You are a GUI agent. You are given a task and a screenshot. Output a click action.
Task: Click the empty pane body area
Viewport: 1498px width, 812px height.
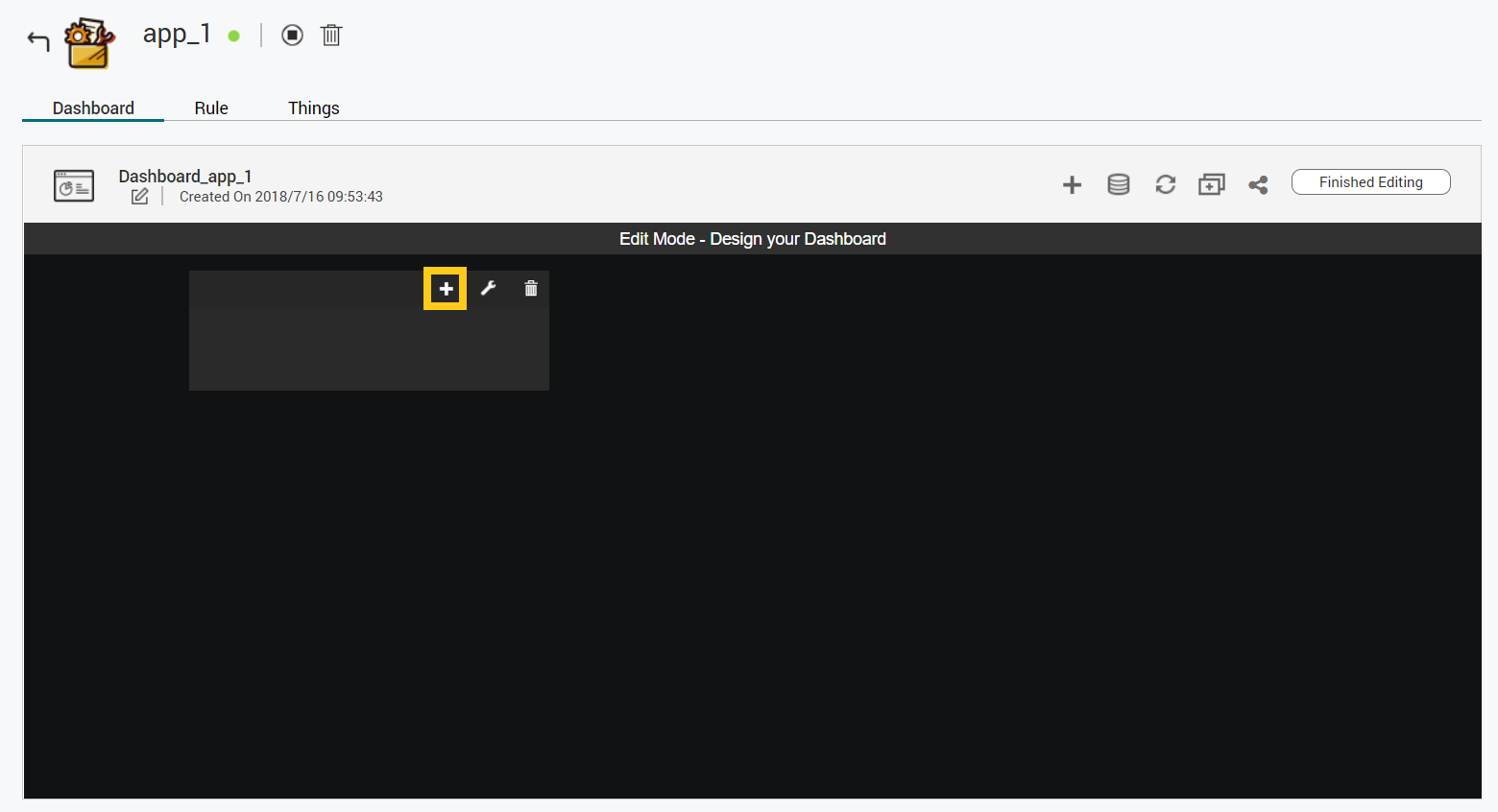(369, 348)
